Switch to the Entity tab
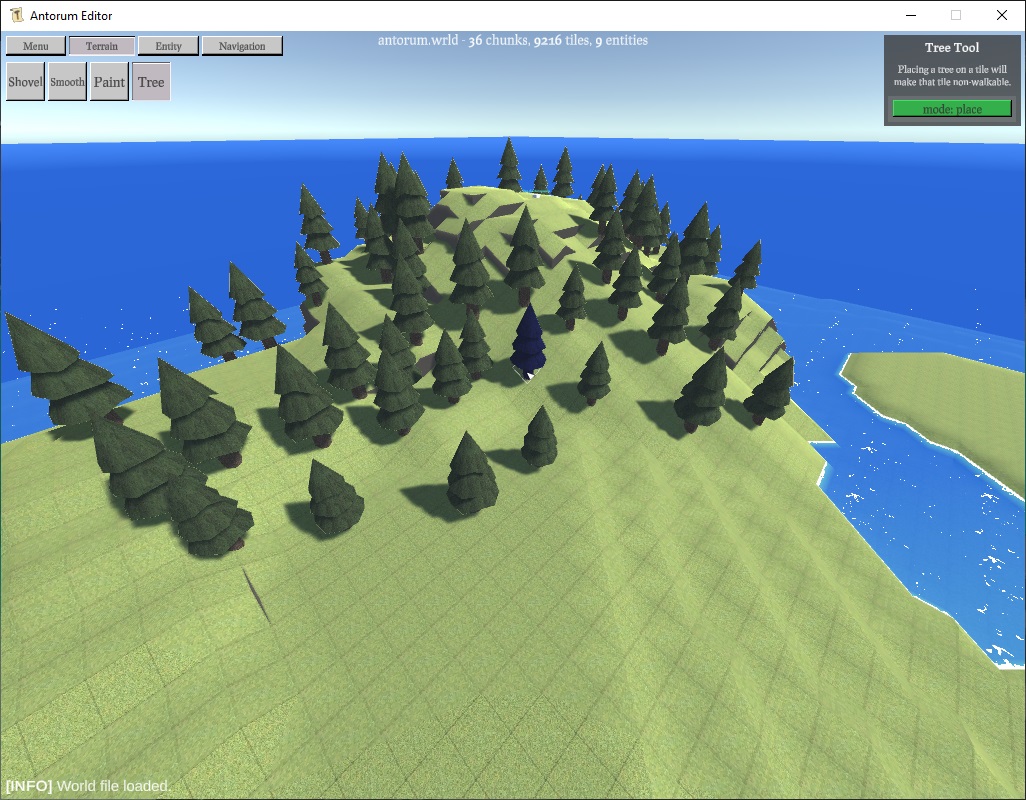The image size is (1026, 800). coord(168,46)
